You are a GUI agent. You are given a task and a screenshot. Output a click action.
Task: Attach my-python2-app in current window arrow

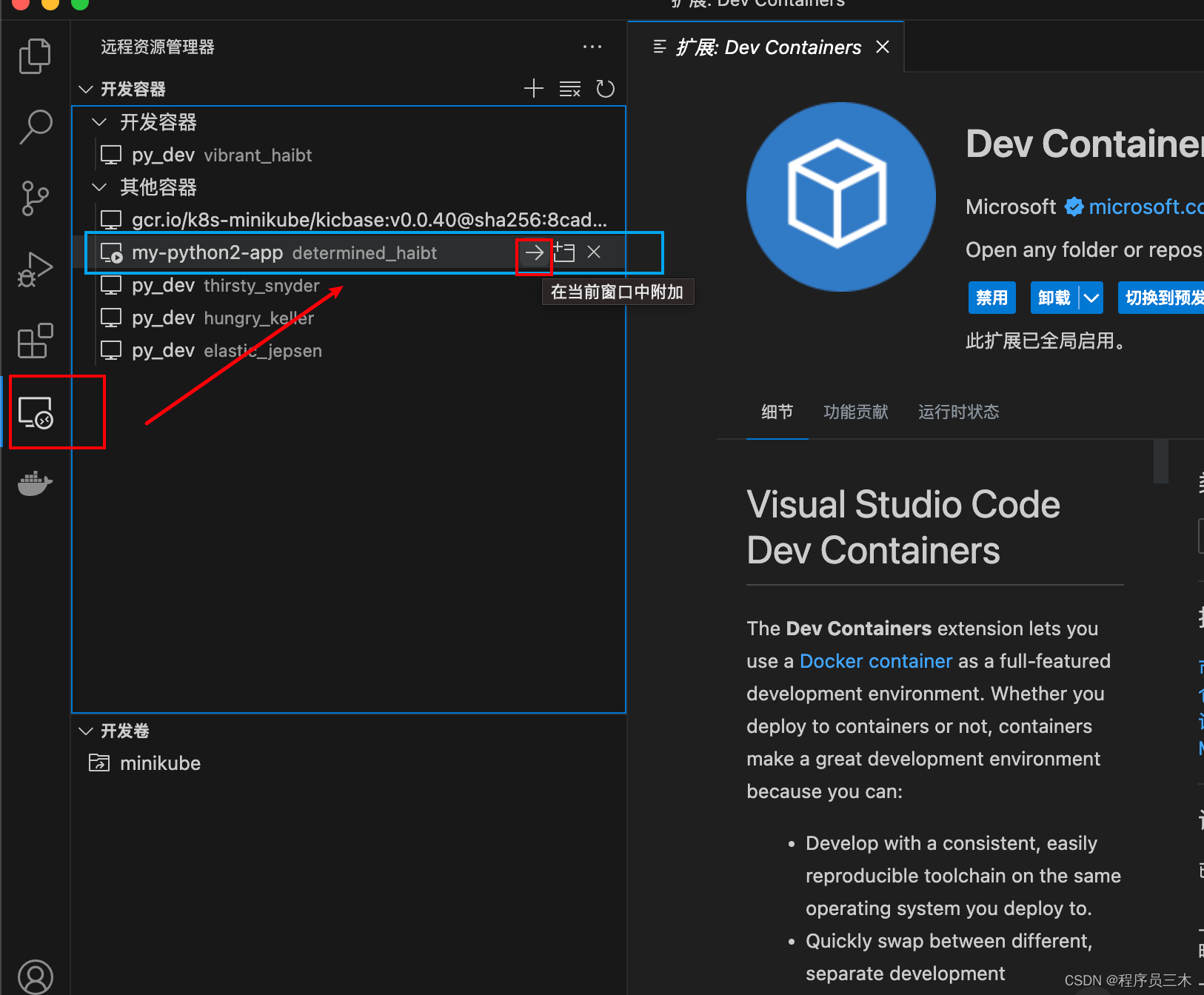[534, 253]
